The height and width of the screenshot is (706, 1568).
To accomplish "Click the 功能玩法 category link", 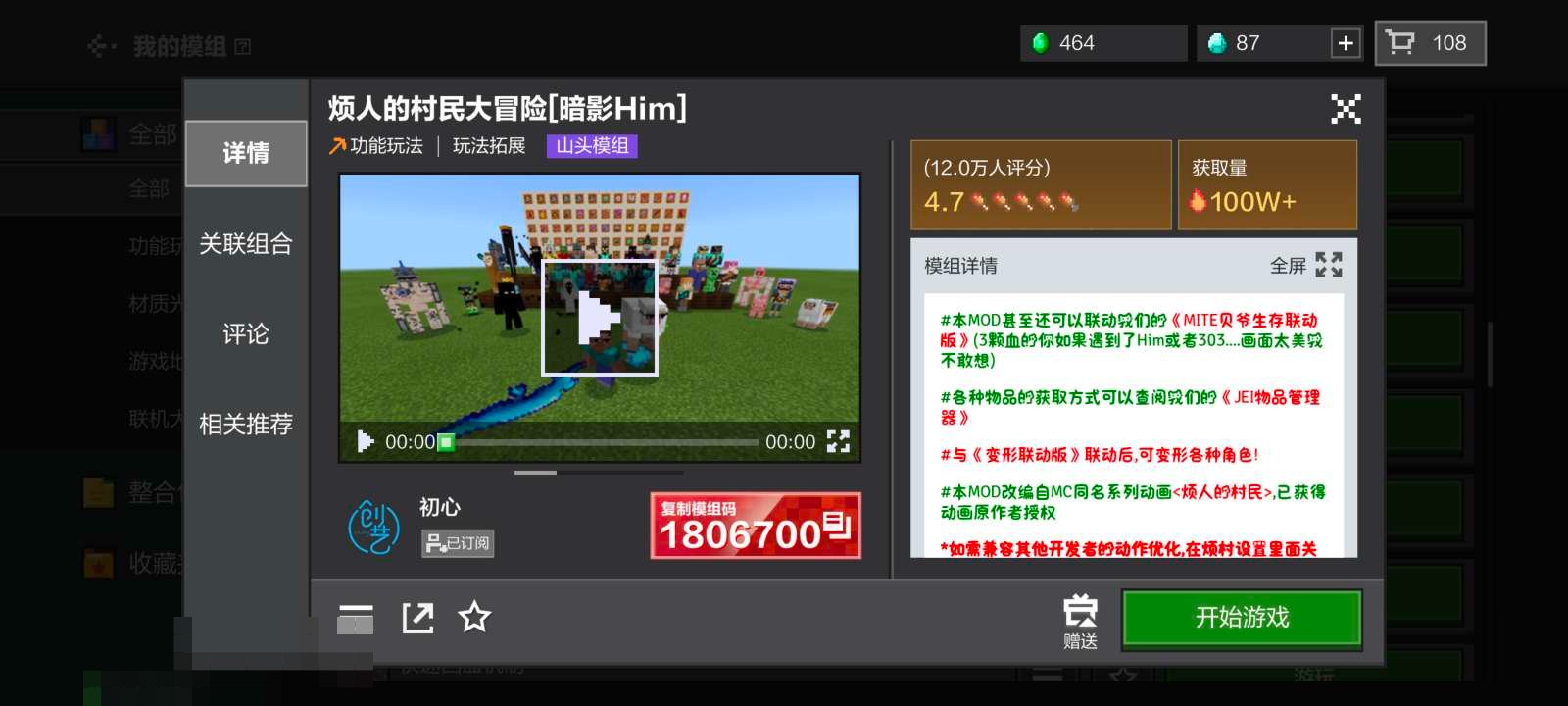I will [x=376, y=146].
